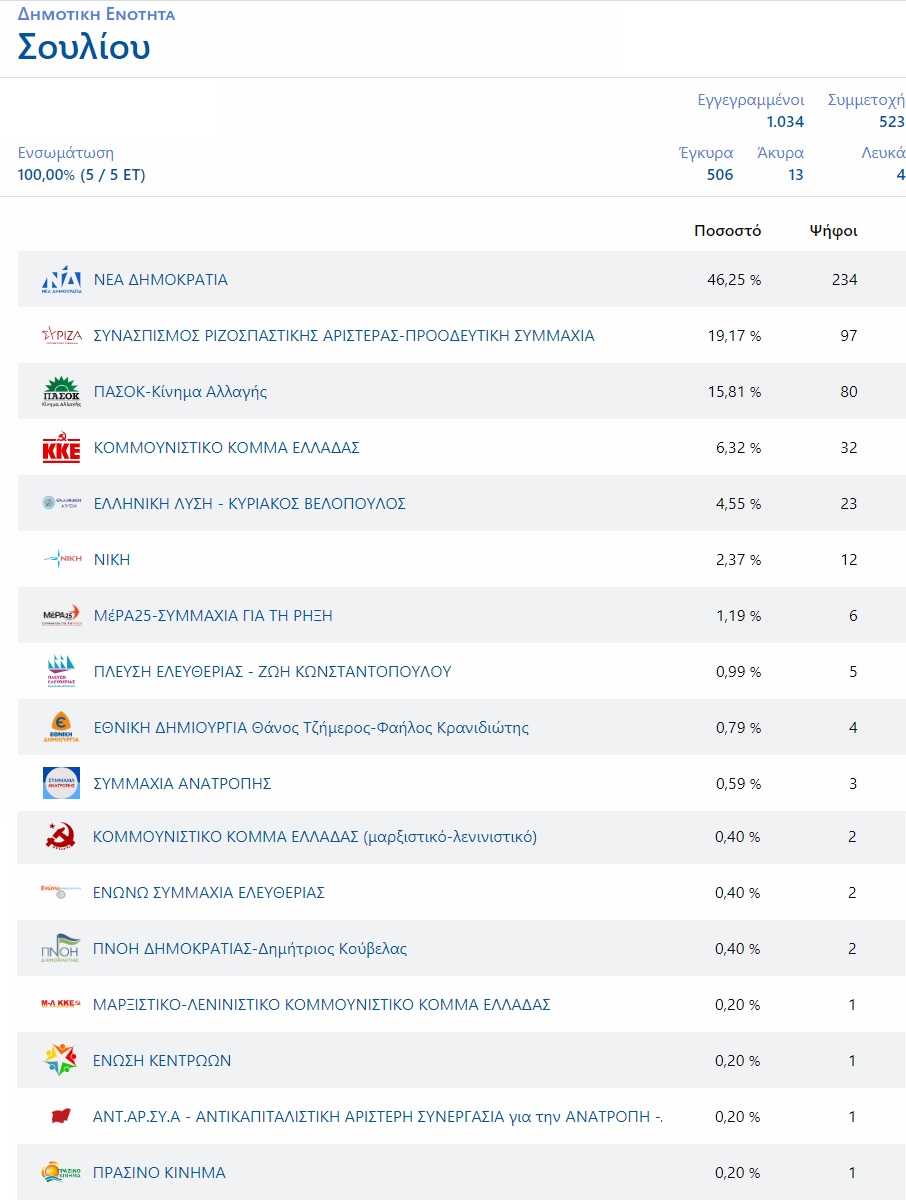
Task: Open the ΑΝΤ.ΑΡ.ΣΥ.Α party link
Action: 378,1116
